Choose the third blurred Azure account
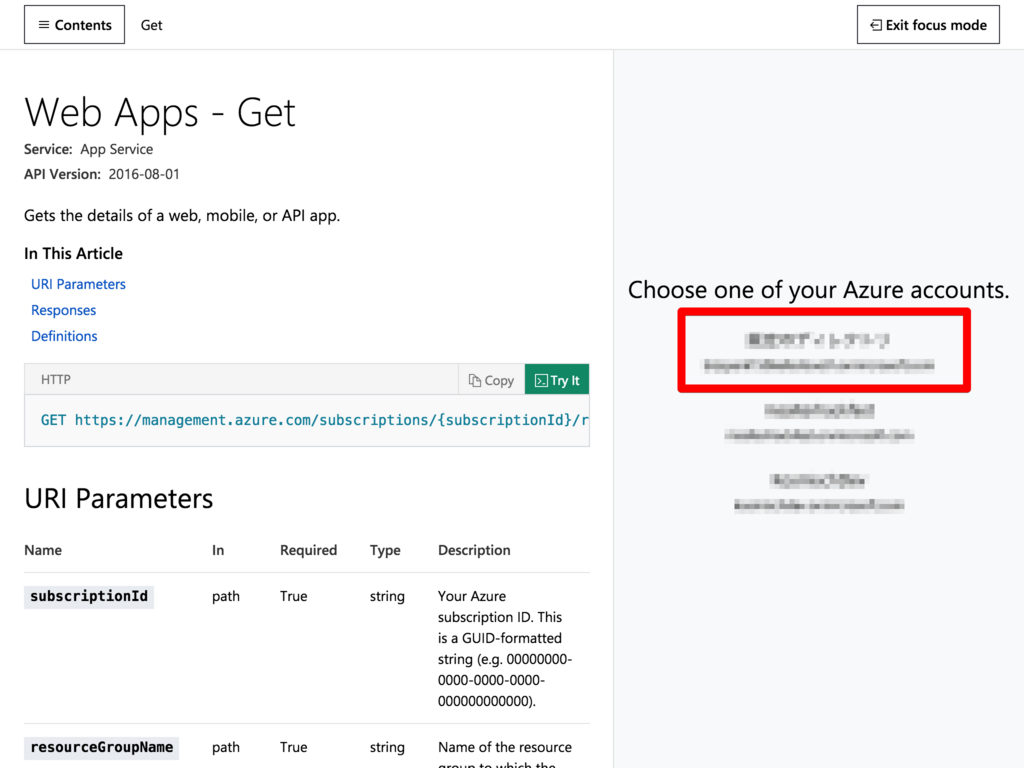Screen dimensions: 1024x768 819,492
